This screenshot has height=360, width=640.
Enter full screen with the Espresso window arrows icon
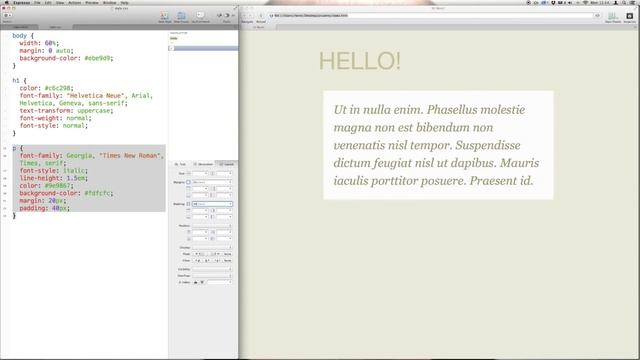coord(235,8)
